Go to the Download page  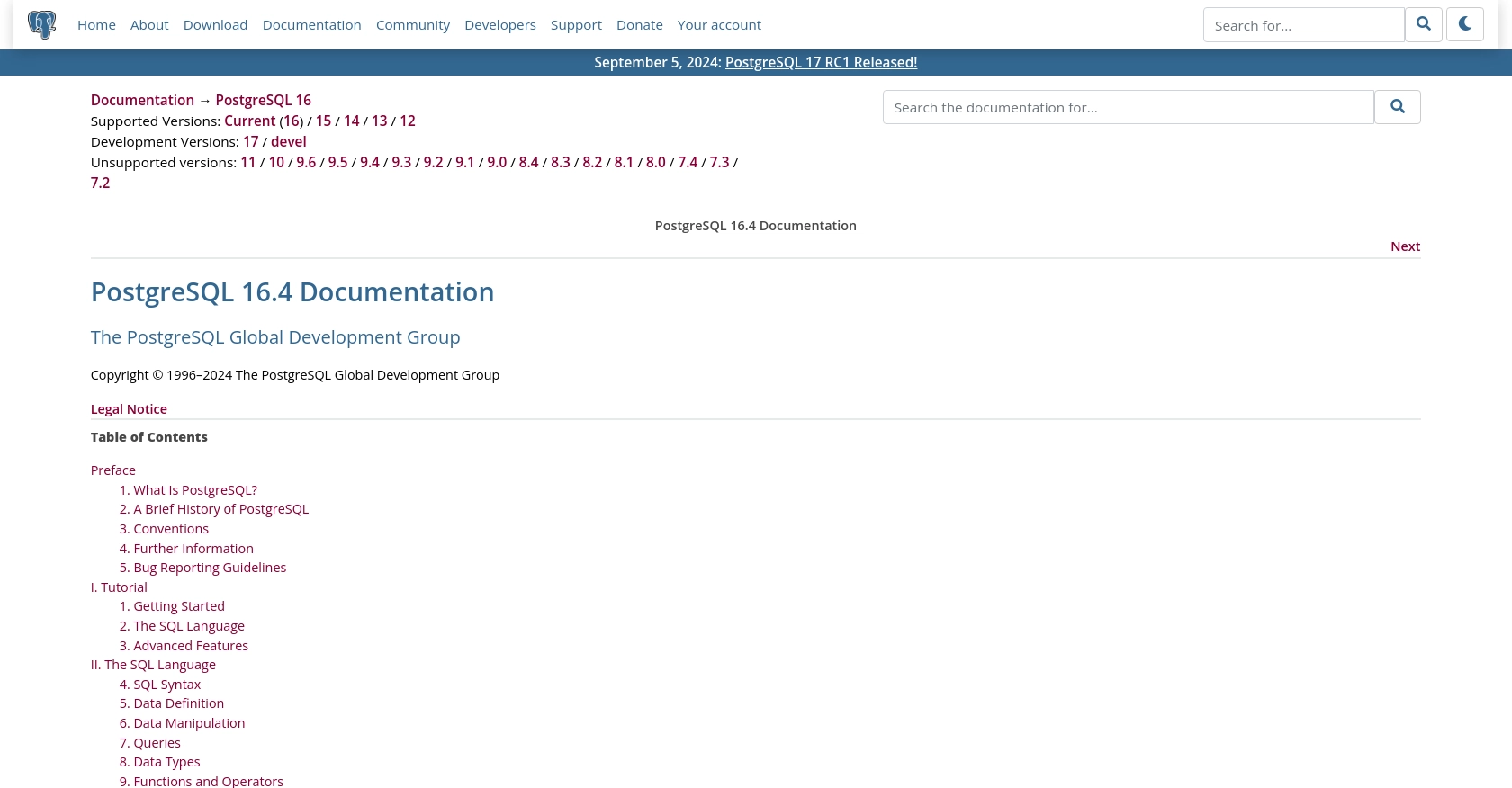215,25
